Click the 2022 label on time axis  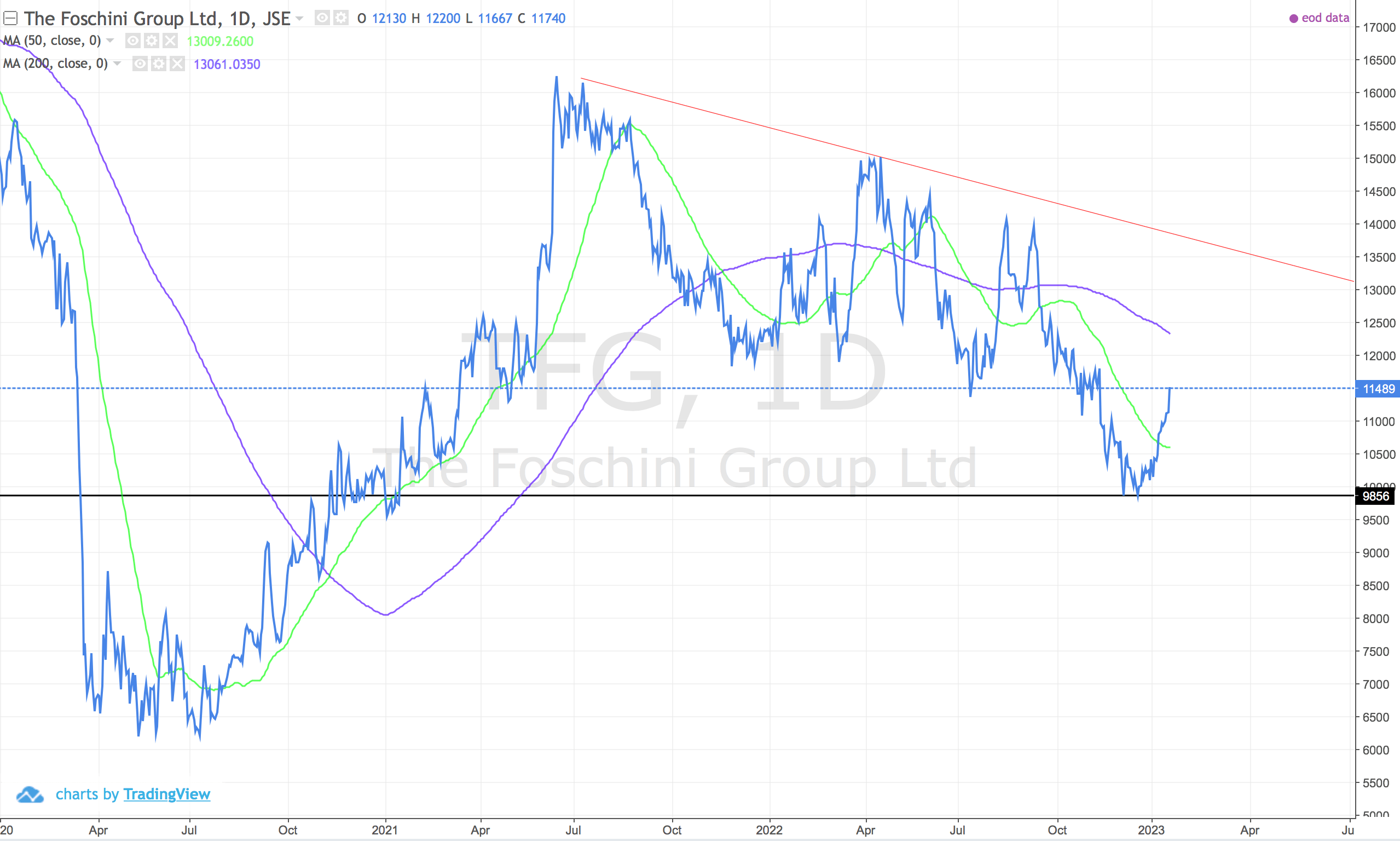tap(769, 830)
